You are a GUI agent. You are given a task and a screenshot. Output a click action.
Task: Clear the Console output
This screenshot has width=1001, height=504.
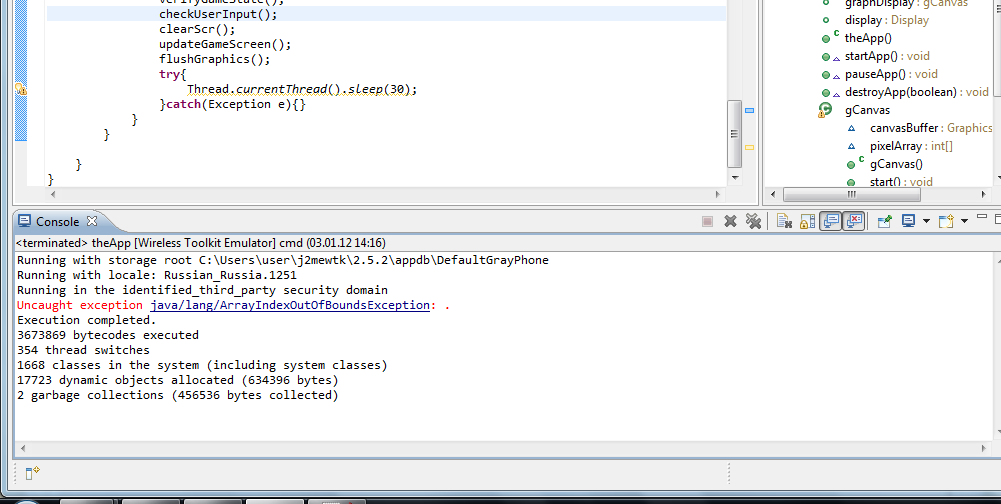coord(784,221)
